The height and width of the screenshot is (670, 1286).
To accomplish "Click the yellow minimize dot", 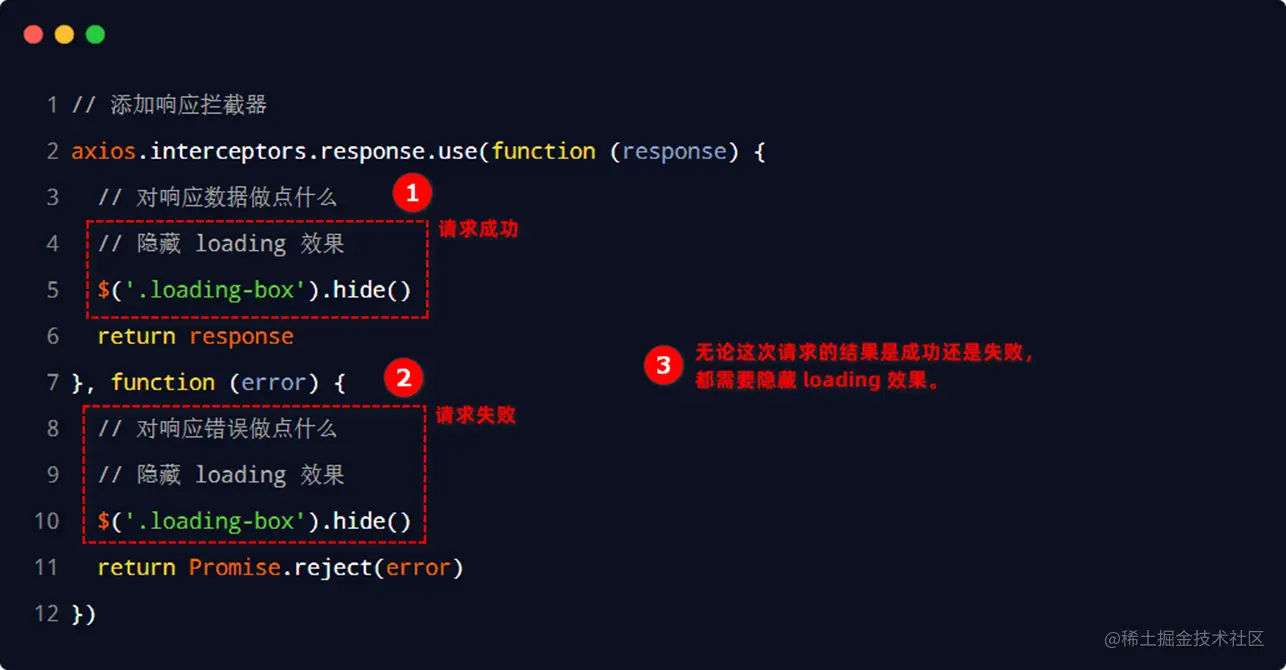I will (64, 34).
